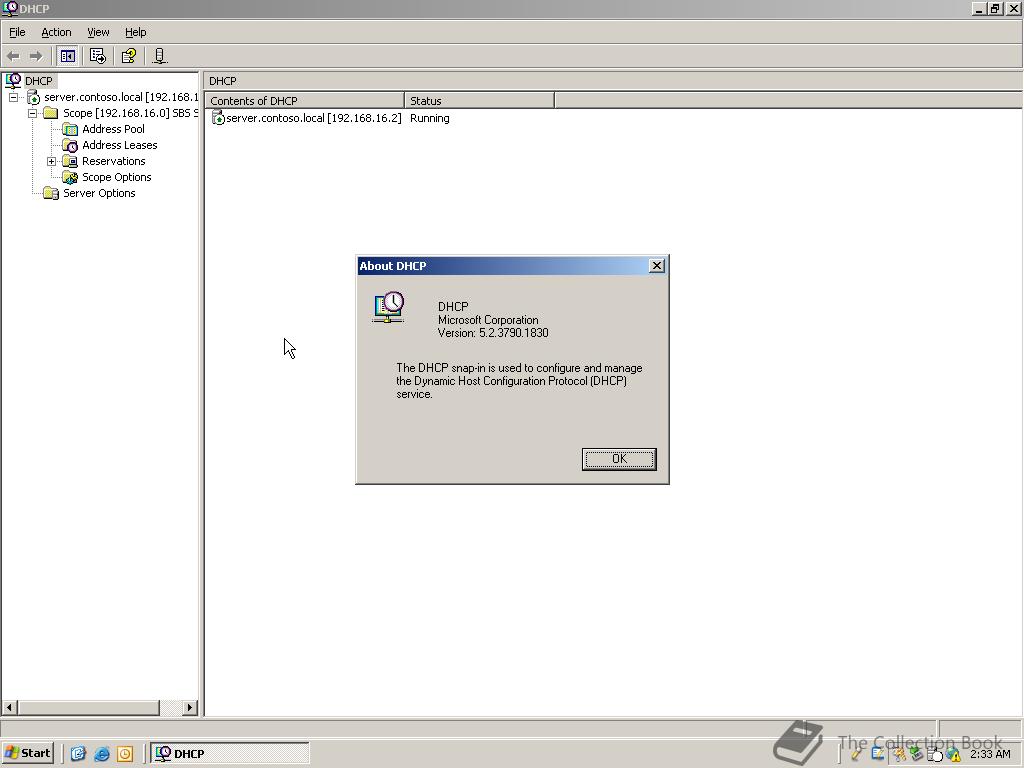Click the keys icon in system tray
The image size is (1024, 768).
(899, 755)
